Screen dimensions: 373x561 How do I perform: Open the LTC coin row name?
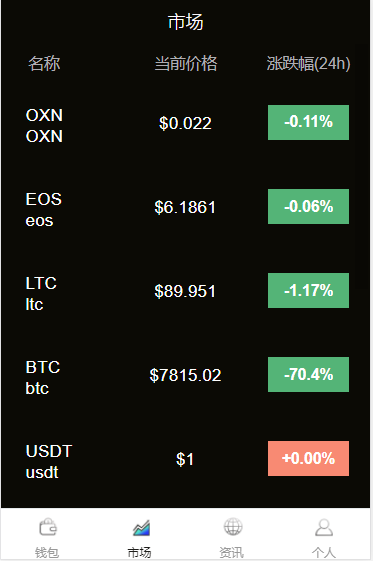tap(41, 294)
